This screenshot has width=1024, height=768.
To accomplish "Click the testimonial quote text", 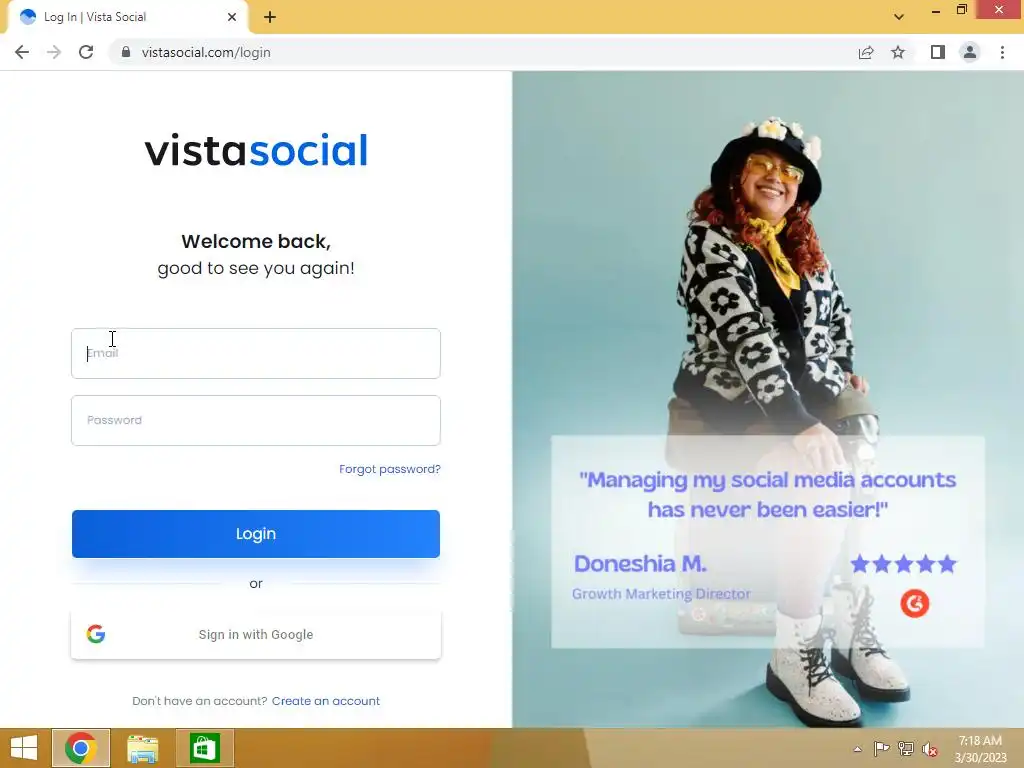I will tap(767, 494).
